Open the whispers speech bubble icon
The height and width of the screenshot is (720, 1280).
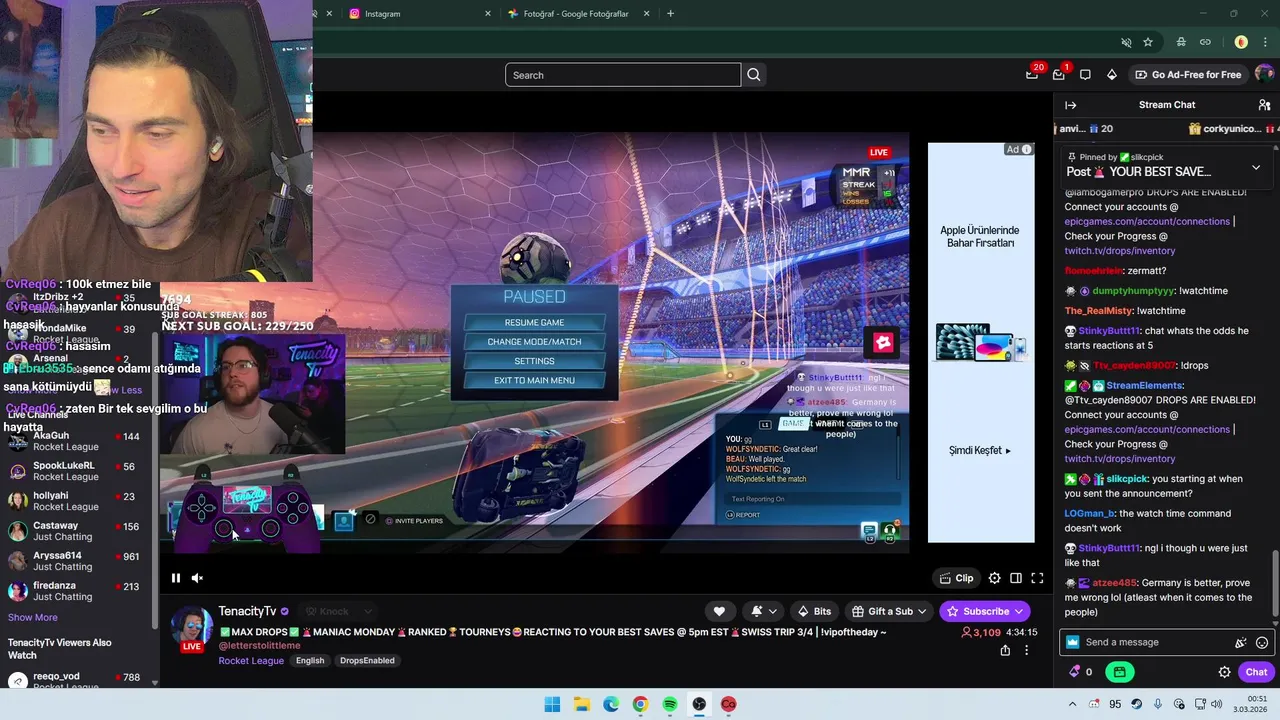pyautogui.click(x=1085, y=75)
